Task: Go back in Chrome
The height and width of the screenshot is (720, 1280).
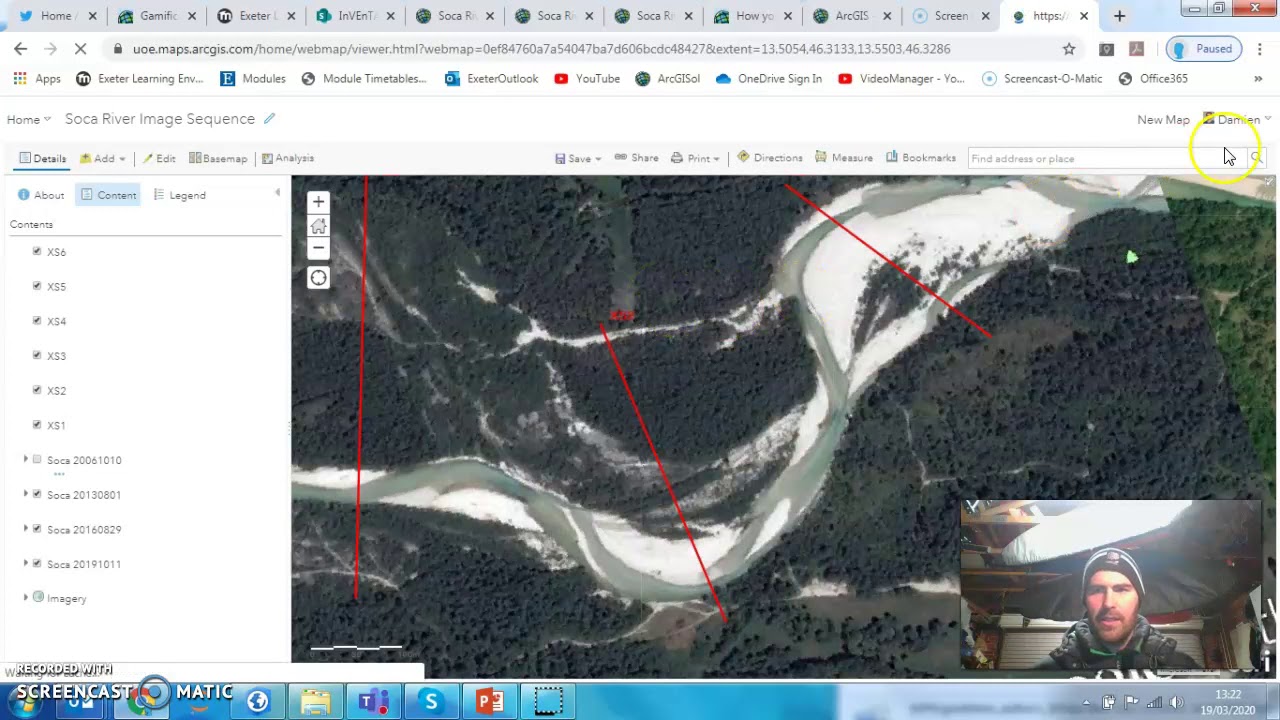Action: point(21,48)
